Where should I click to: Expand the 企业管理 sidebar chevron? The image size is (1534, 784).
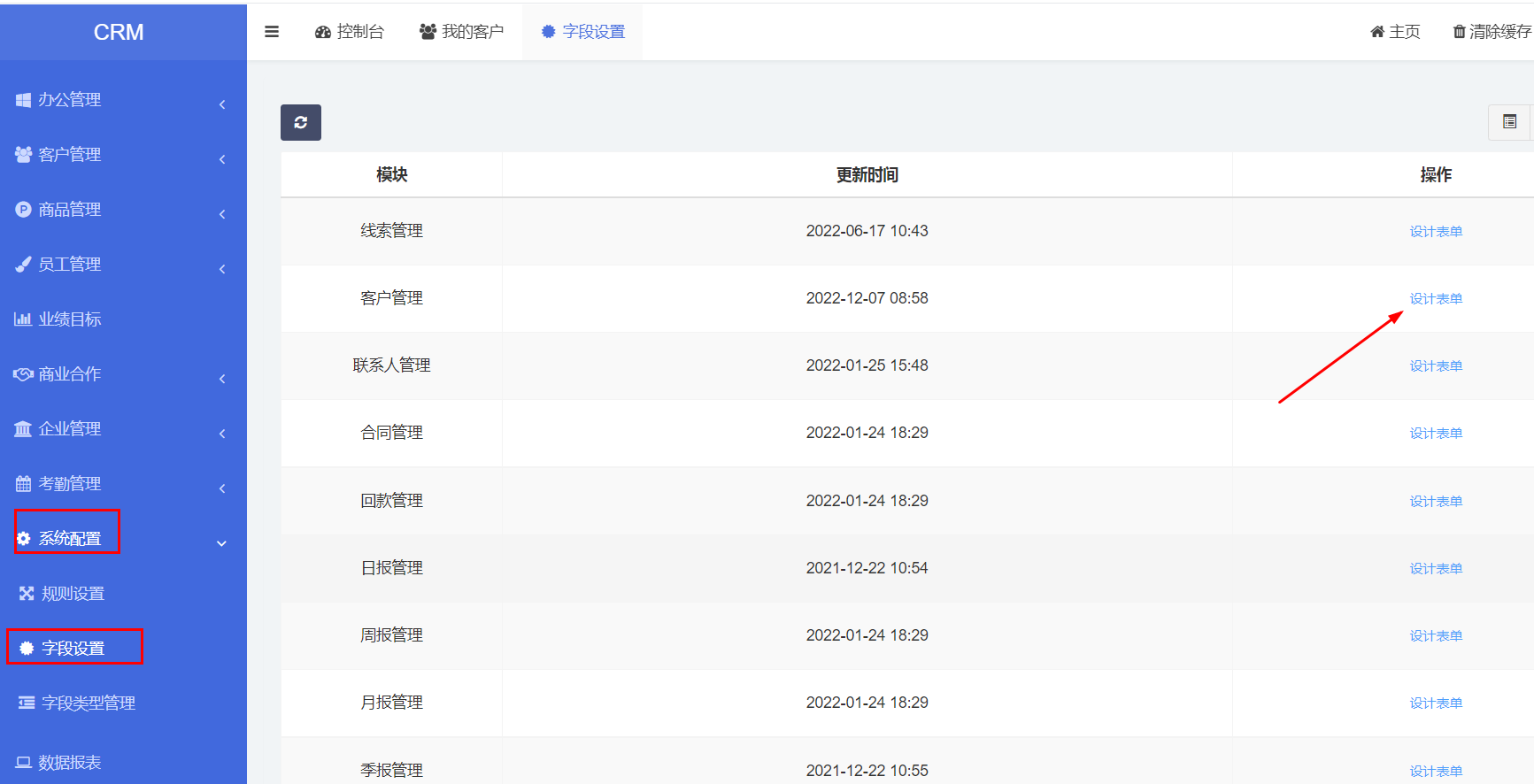(222, 434)
